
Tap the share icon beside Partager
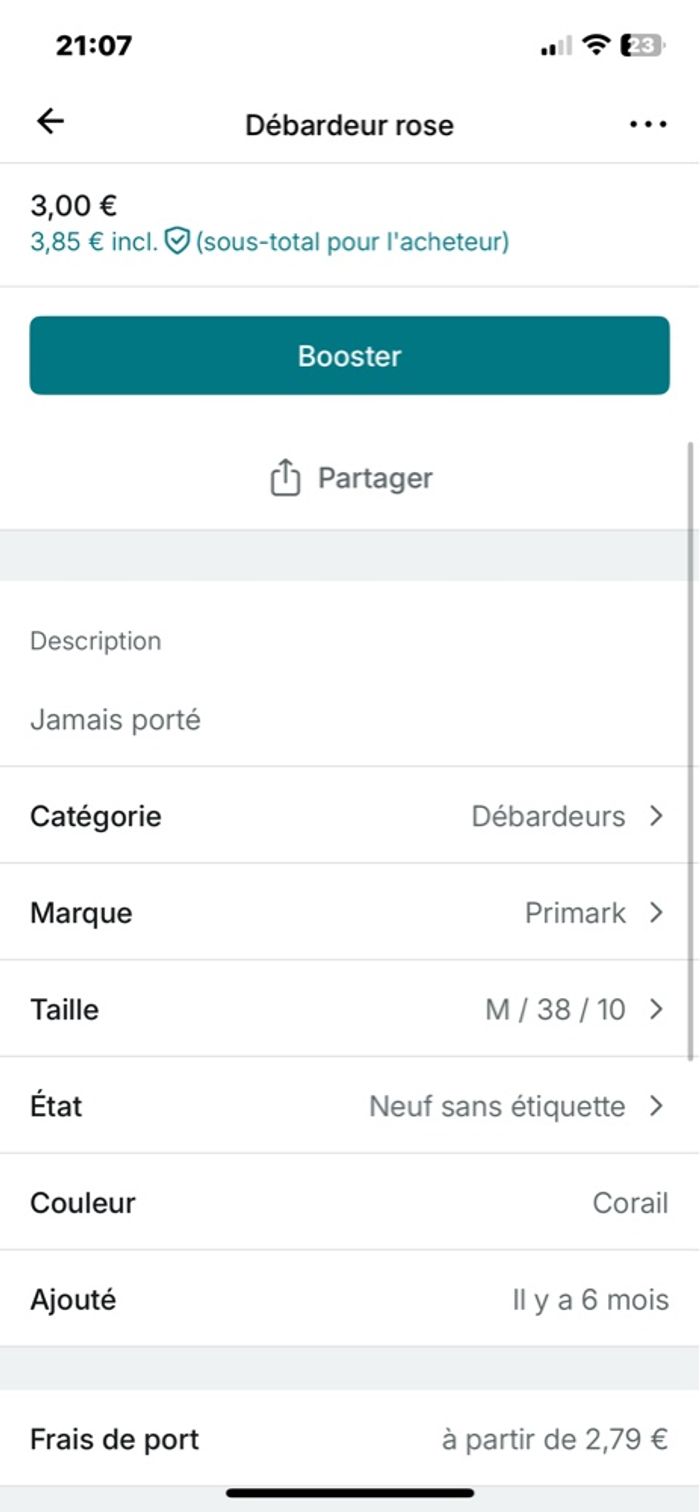285,478
